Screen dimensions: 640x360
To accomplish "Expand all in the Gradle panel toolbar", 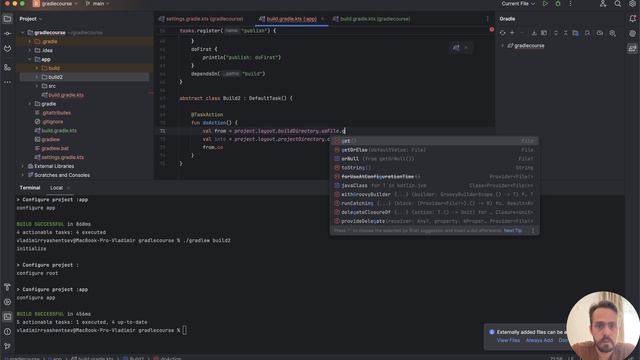I will point(556,33).
